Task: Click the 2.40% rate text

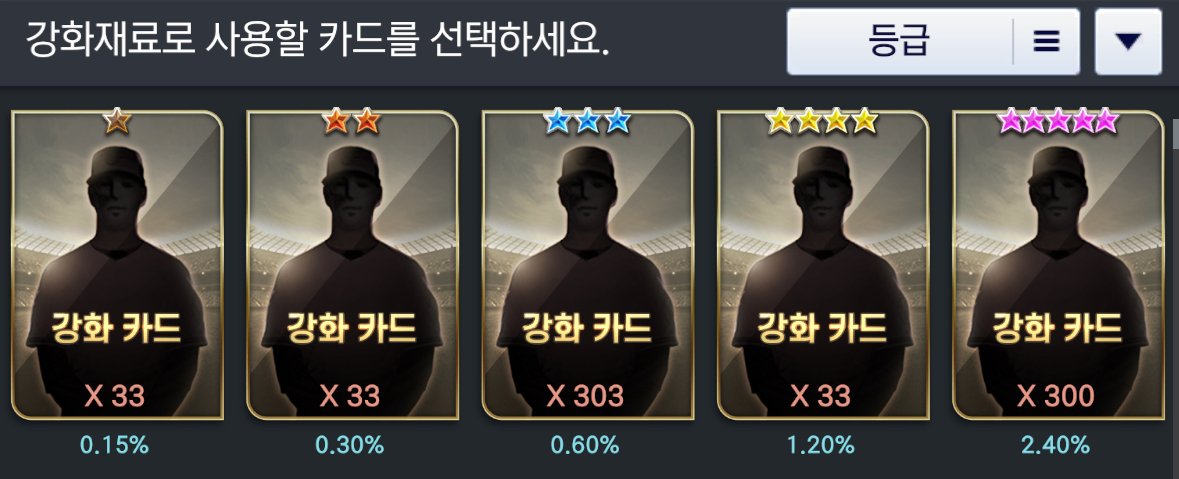Action: coord(1056,445)
